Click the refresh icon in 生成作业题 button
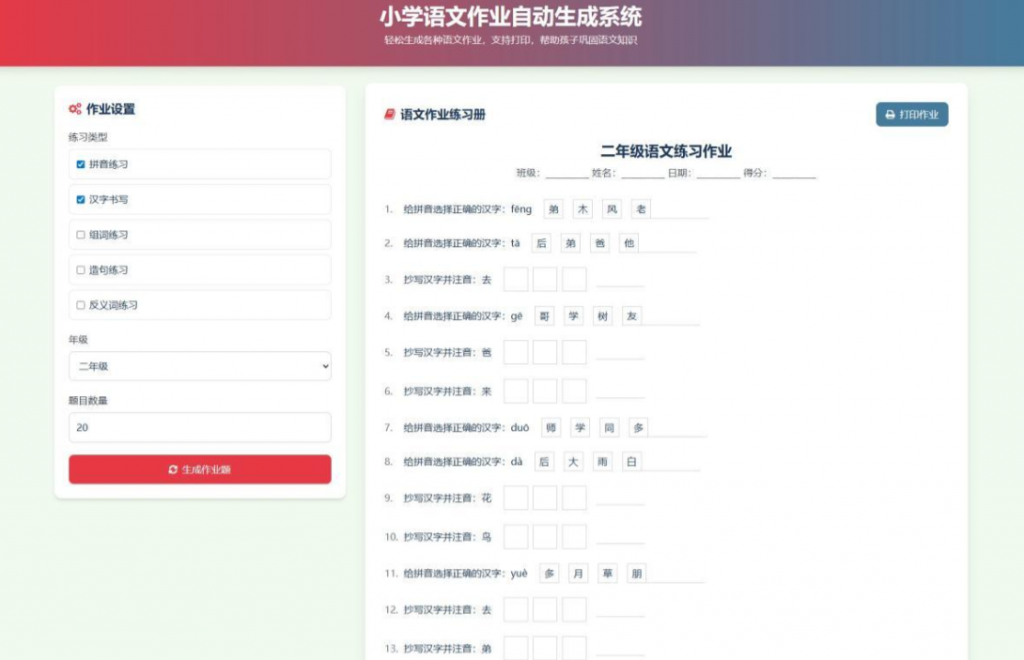The width and height of the screenshot is (1024, 660). point(172,469)
